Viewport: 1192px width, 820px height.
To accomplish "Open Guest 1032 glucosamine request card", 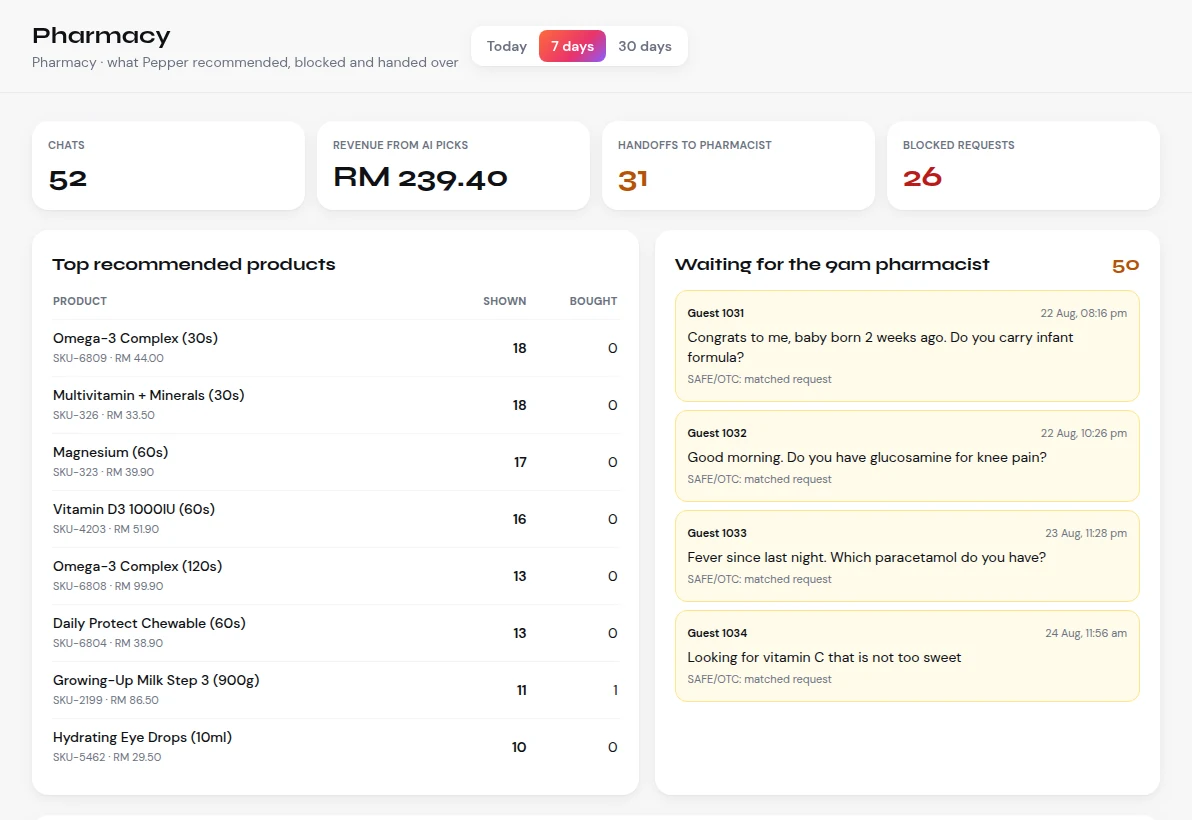I will (907, 456).
